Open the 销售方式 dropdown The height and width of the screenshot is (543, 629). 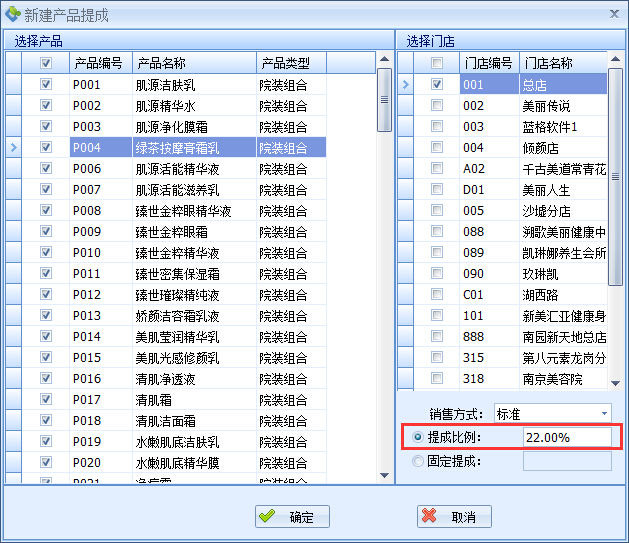coord(604,413)
